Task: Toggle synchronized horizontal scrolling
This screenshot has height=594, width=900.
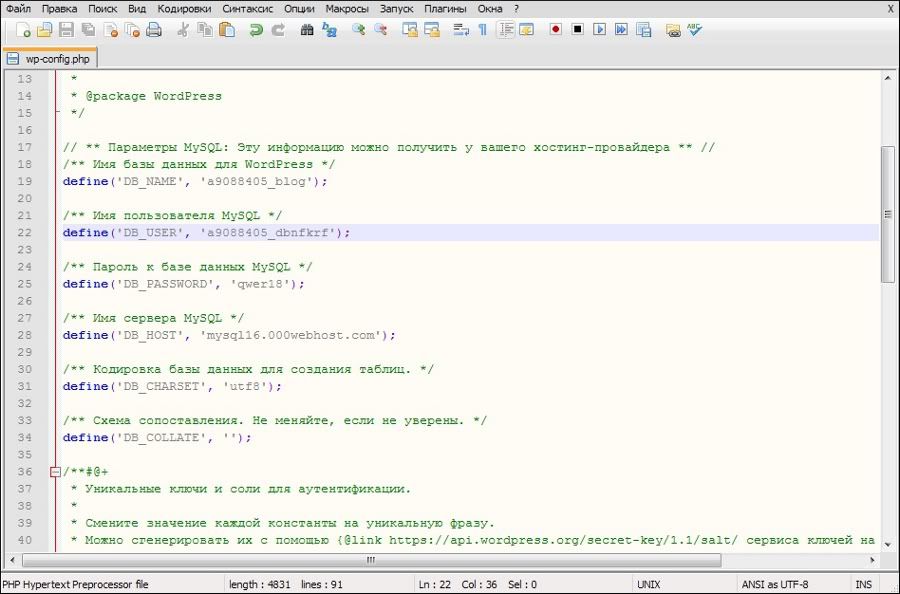Action: point(432,30)
